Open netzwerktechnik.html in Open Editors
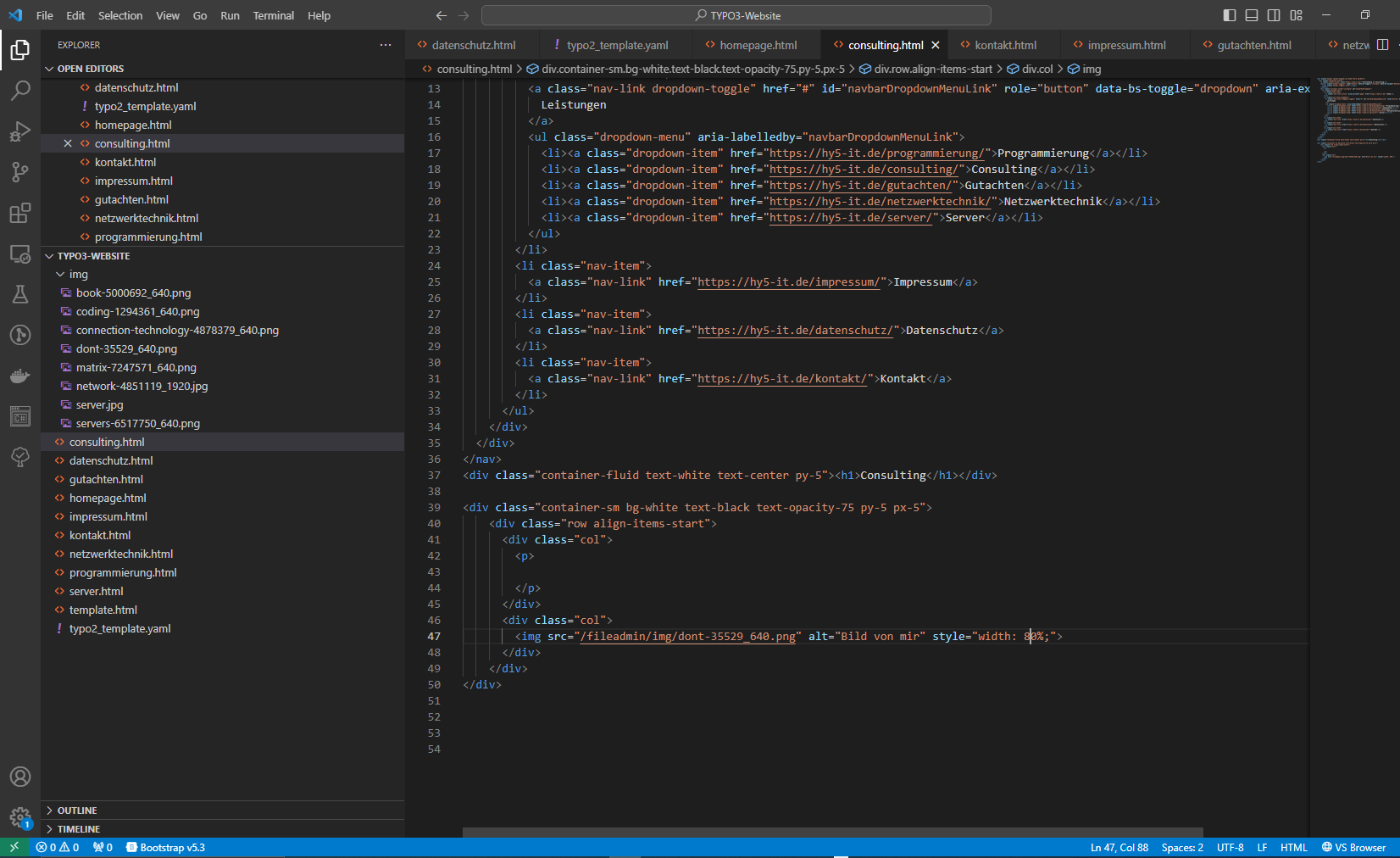The width and height of the screenshot is (1400, 858). pos(146,218)
